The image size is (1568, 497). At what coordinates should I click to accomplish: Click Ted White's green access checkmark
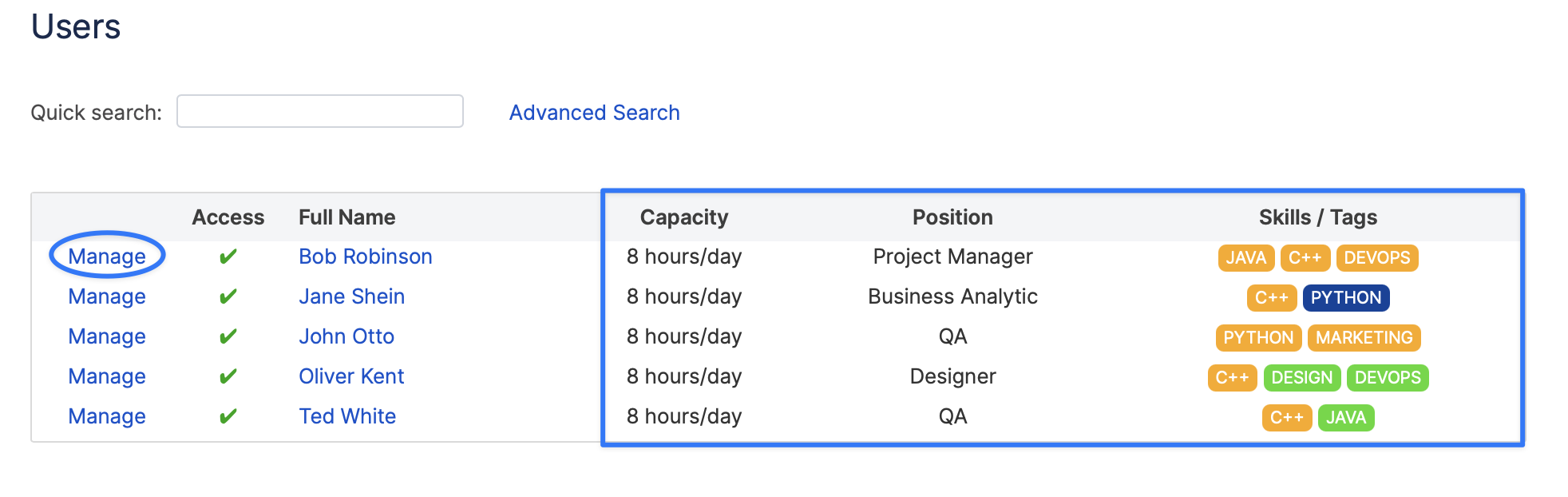(x=228, y=416)
